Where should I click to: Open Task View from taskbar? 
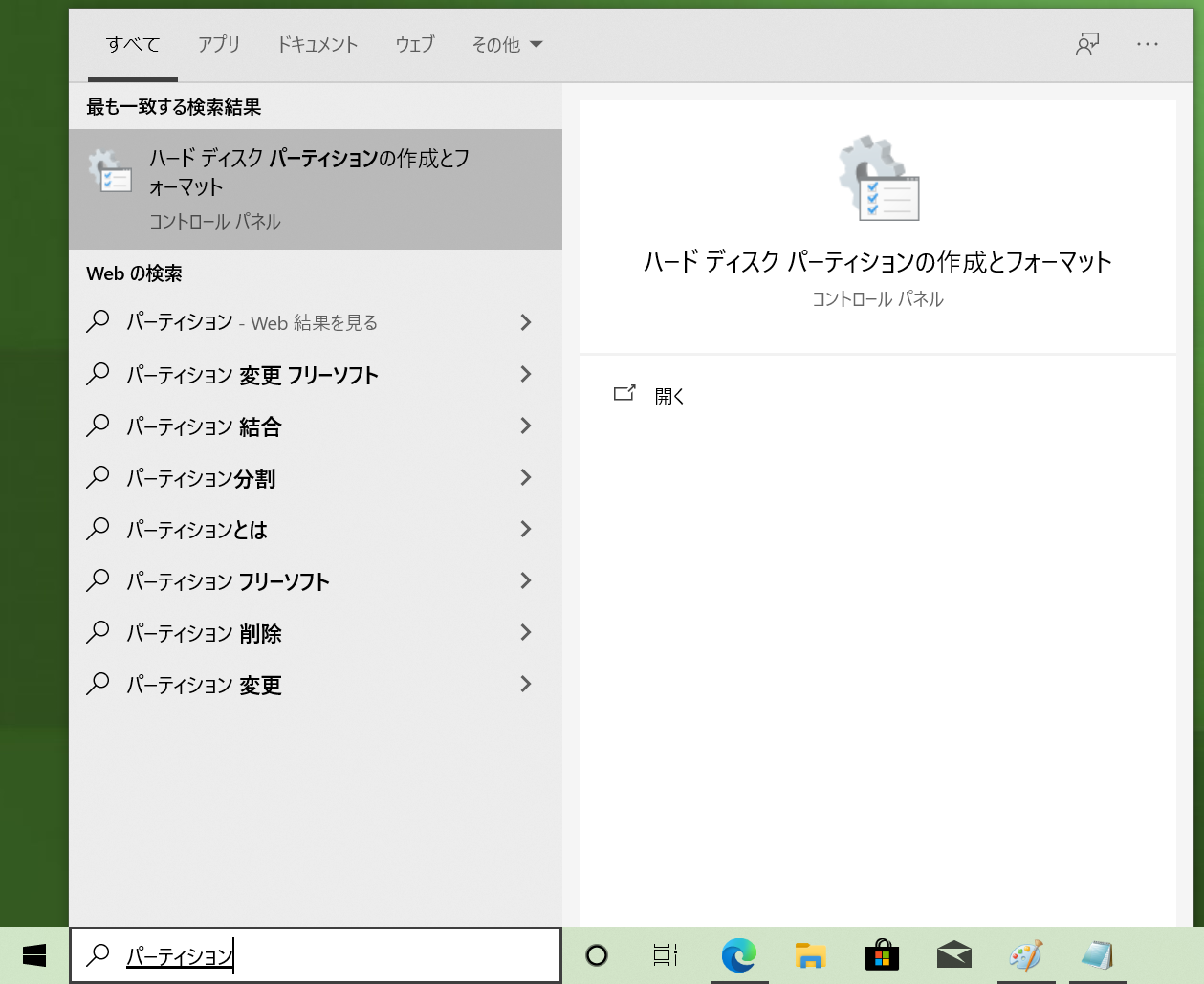666,954
